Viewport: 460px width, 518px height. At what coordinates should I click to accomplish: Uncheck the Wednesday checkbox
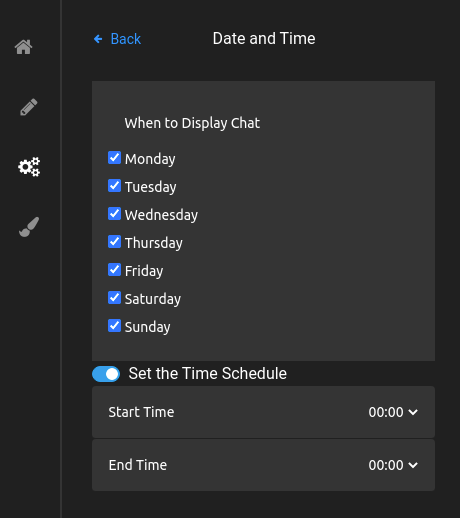[114, 214]
